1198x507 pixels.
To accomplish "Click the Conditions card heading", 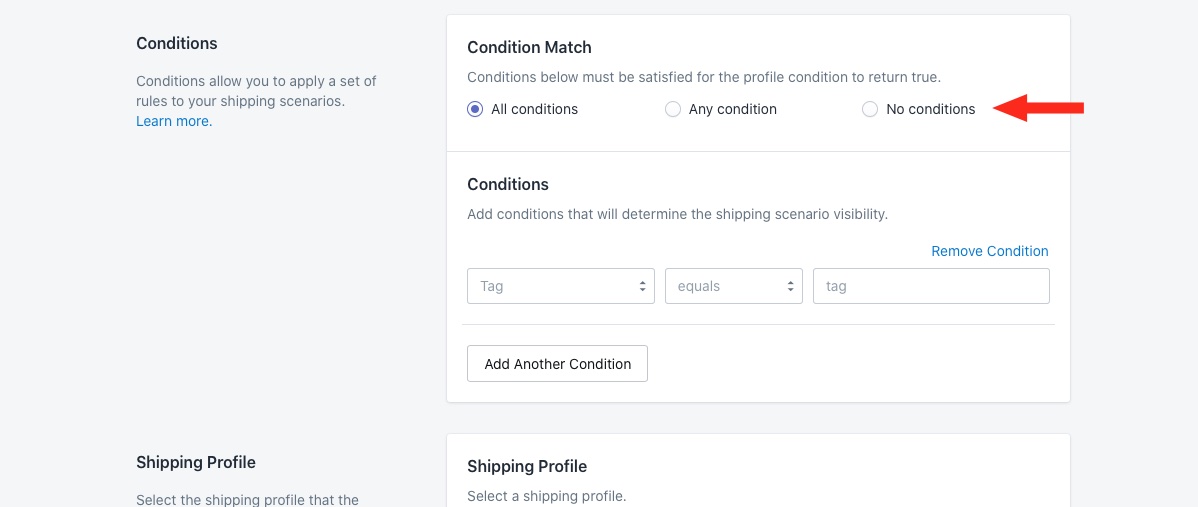I will click(x=508, y=184).
